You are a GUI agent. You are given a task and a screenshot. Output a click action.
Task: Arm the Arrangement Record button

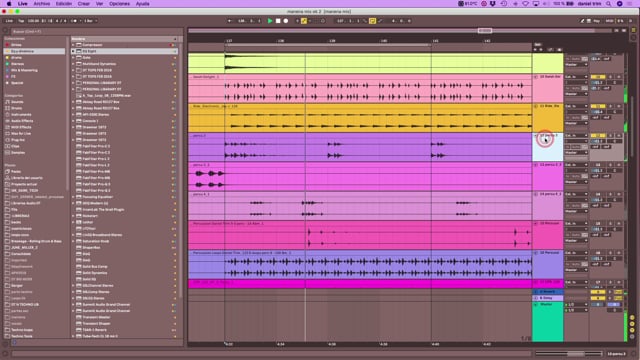tap(286, 21)
